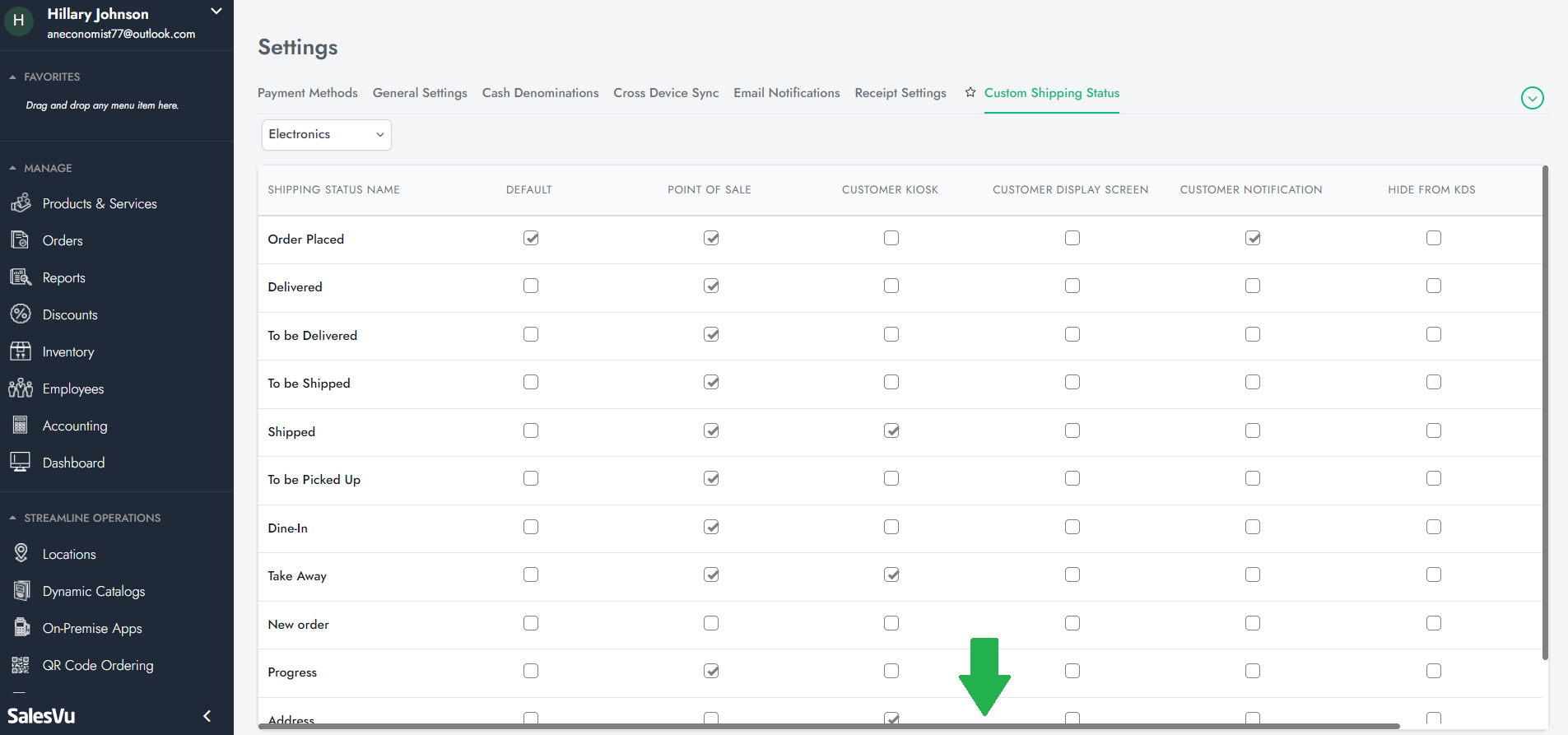The width and height of the screenshot is (1568, 735).
Task: Select the Discounts percent icon
Action: point(21,314)
